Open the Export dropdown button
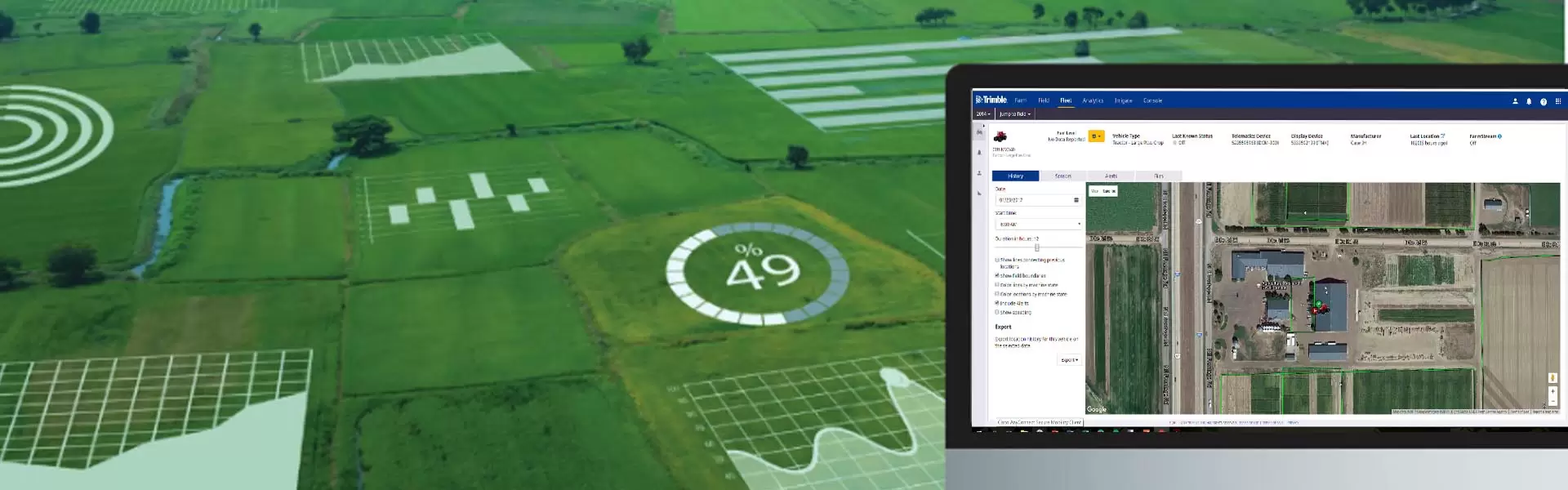The image size is (1568, 490). click(1069, 360)
